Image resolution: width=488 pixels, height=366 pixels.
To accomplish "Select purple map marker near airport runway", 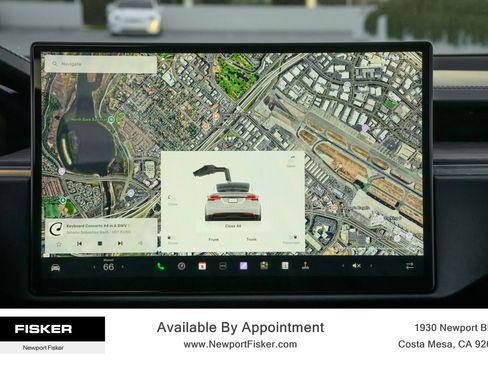I will pyautogui.click(x=365, y=128).
